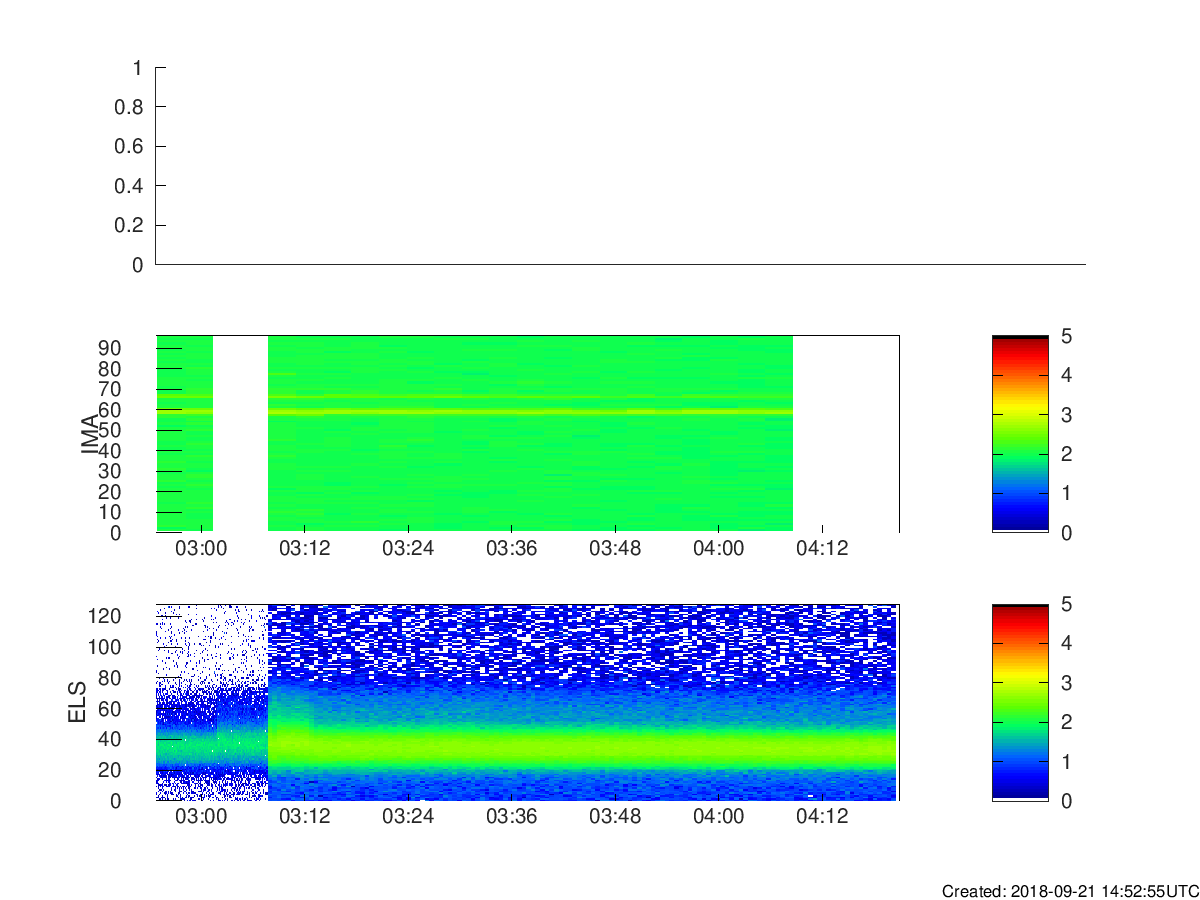
Task: Click 03:12 tick on IMA time axis
Action: pos(304,548)
